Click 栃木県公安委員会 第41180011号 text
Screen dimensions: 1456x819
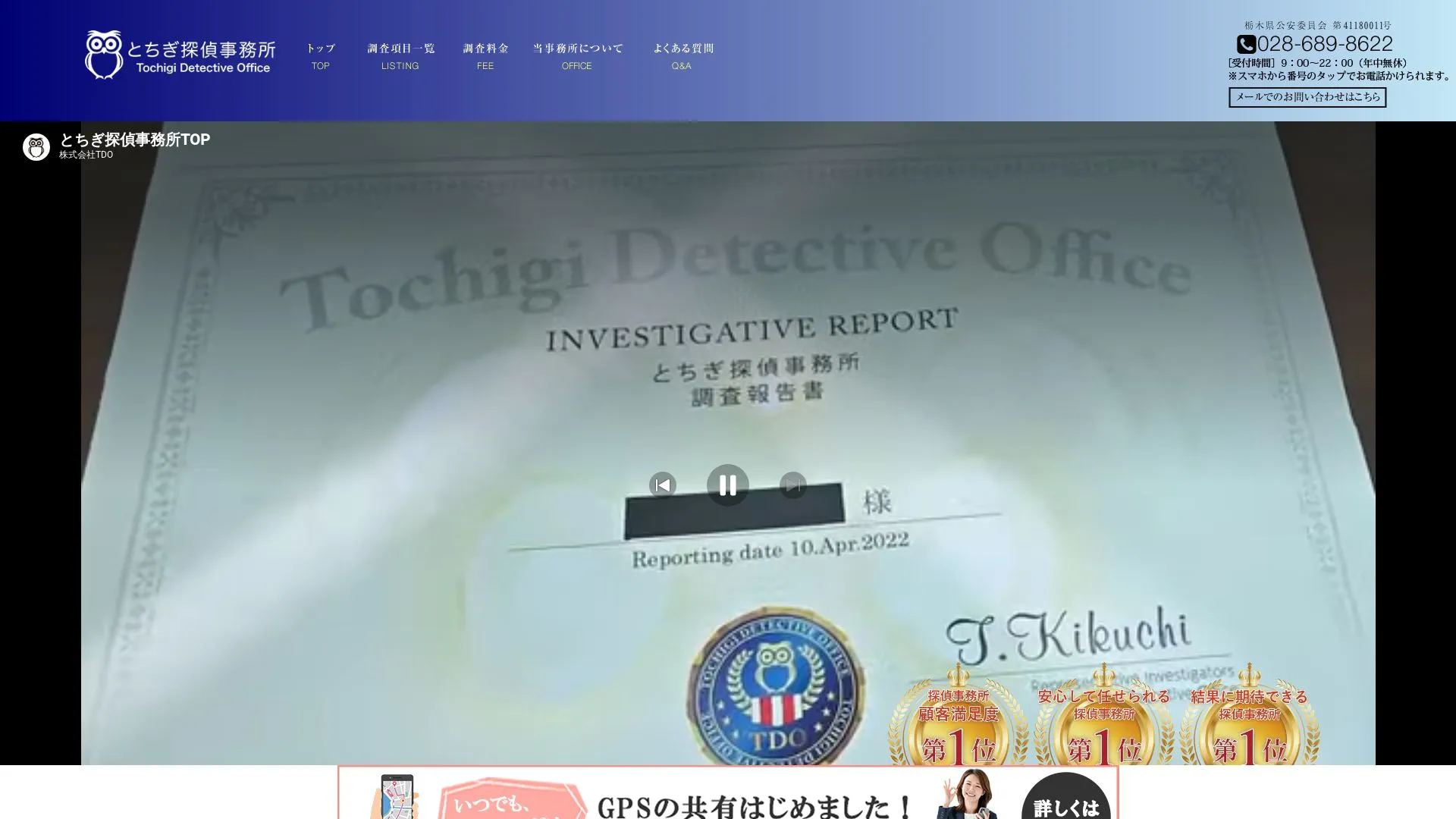1318,25
